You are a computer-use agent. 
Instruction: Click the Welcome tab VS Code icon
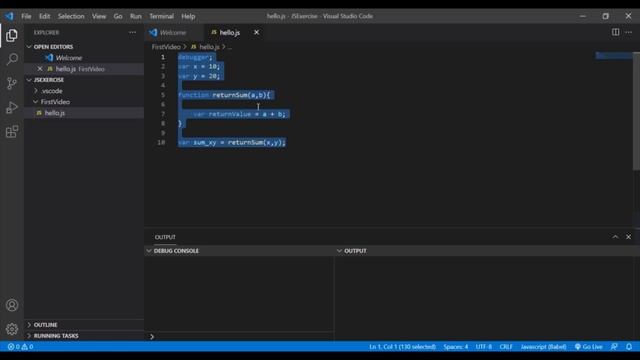[153, 32]
